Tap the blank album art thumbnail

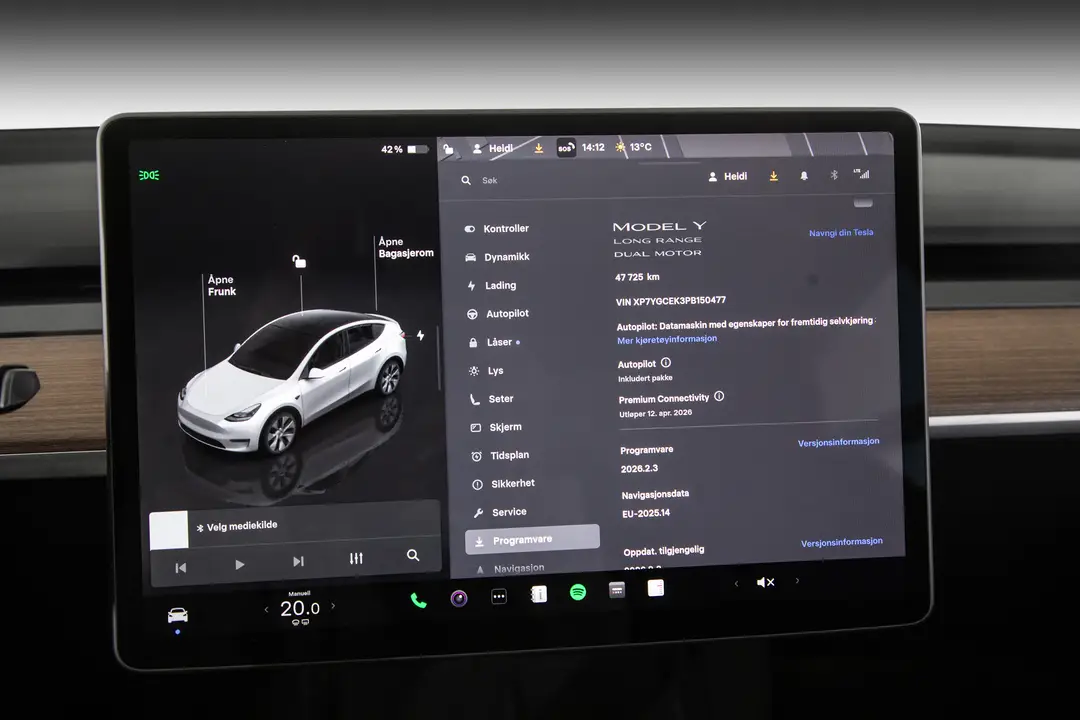[x=169, y=530]
